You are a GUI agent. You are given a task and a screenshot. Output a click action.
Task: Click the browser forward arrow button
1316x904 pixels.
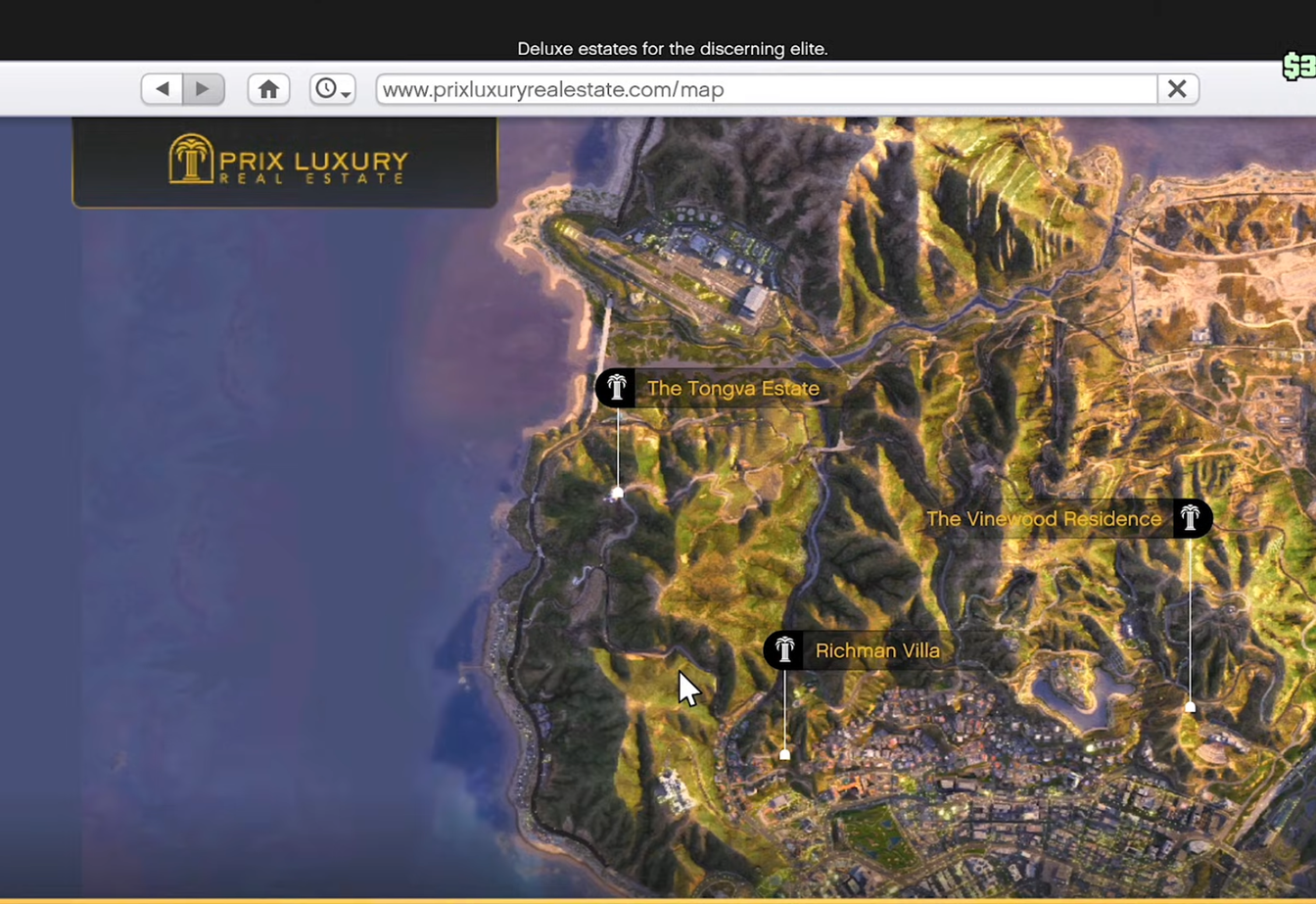click(203, 89)
